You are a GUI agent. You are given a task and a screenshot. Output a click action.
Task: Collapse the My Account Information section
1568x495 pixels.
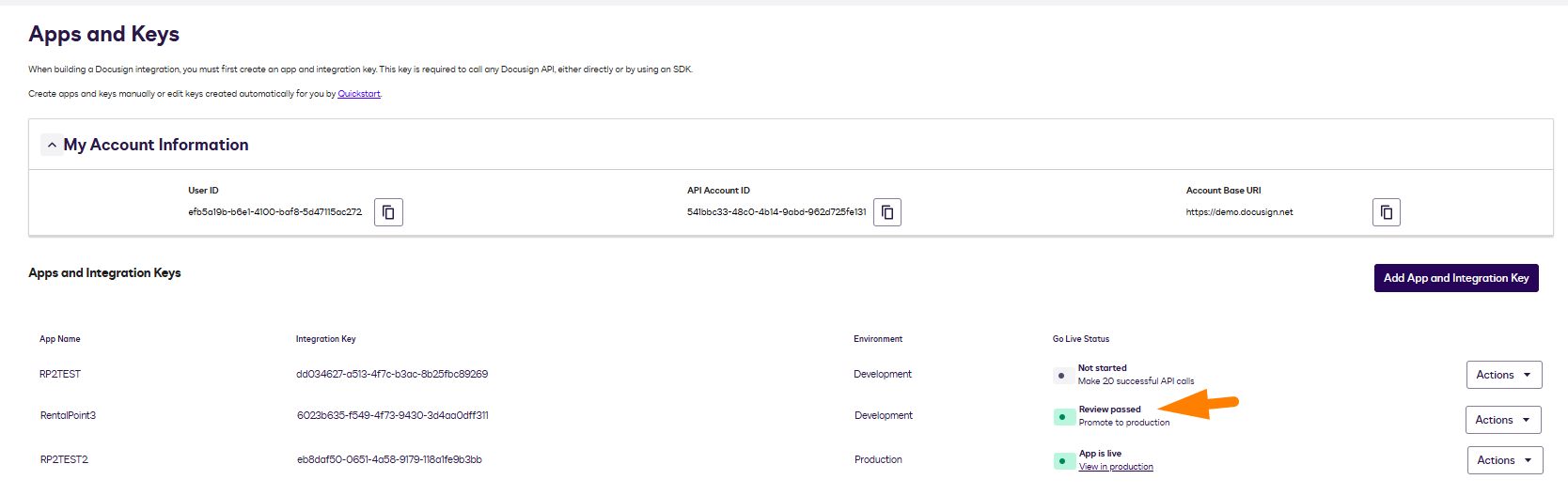(52, 146)
